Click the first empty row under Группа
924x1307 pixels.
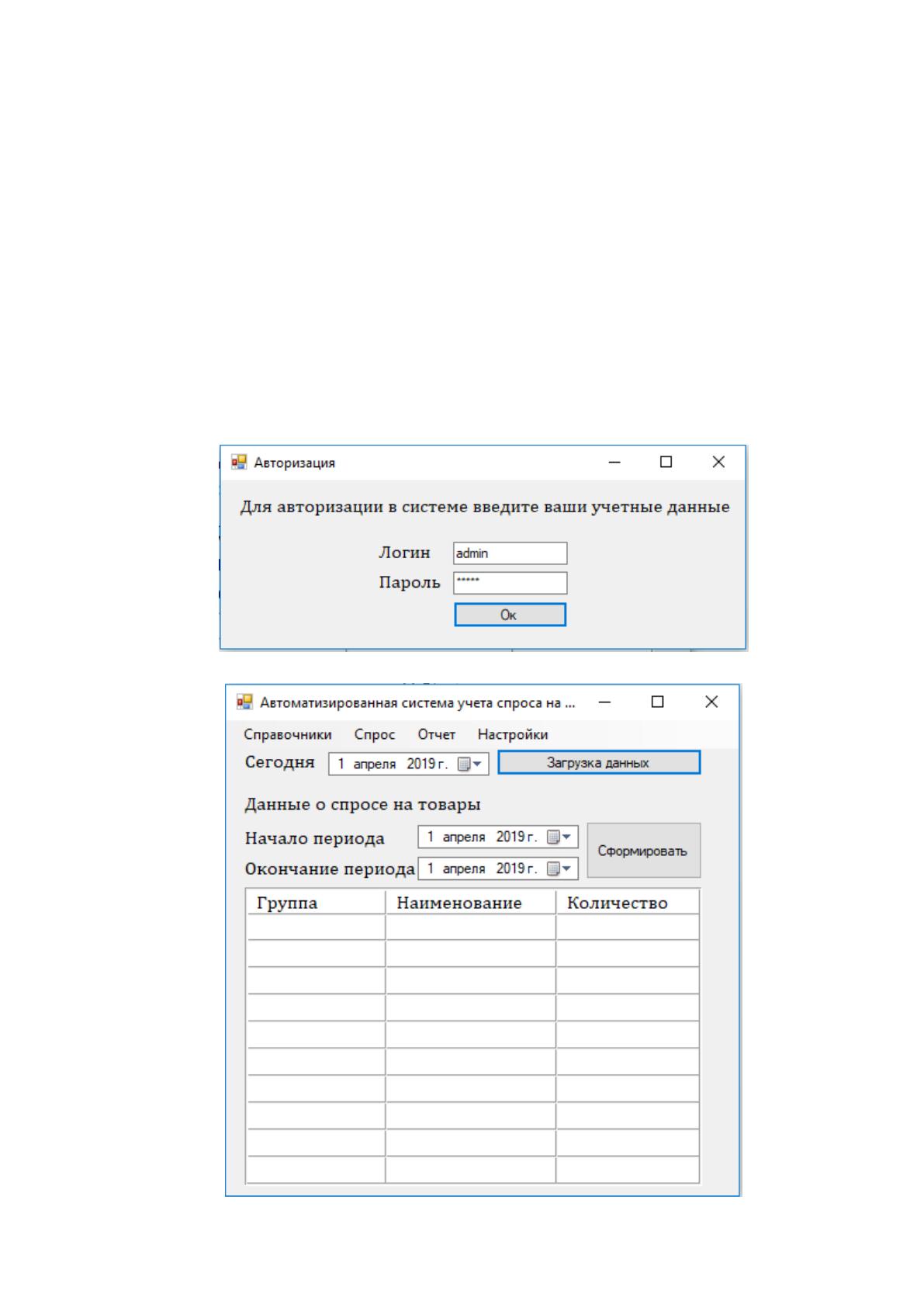coord(316,927)
